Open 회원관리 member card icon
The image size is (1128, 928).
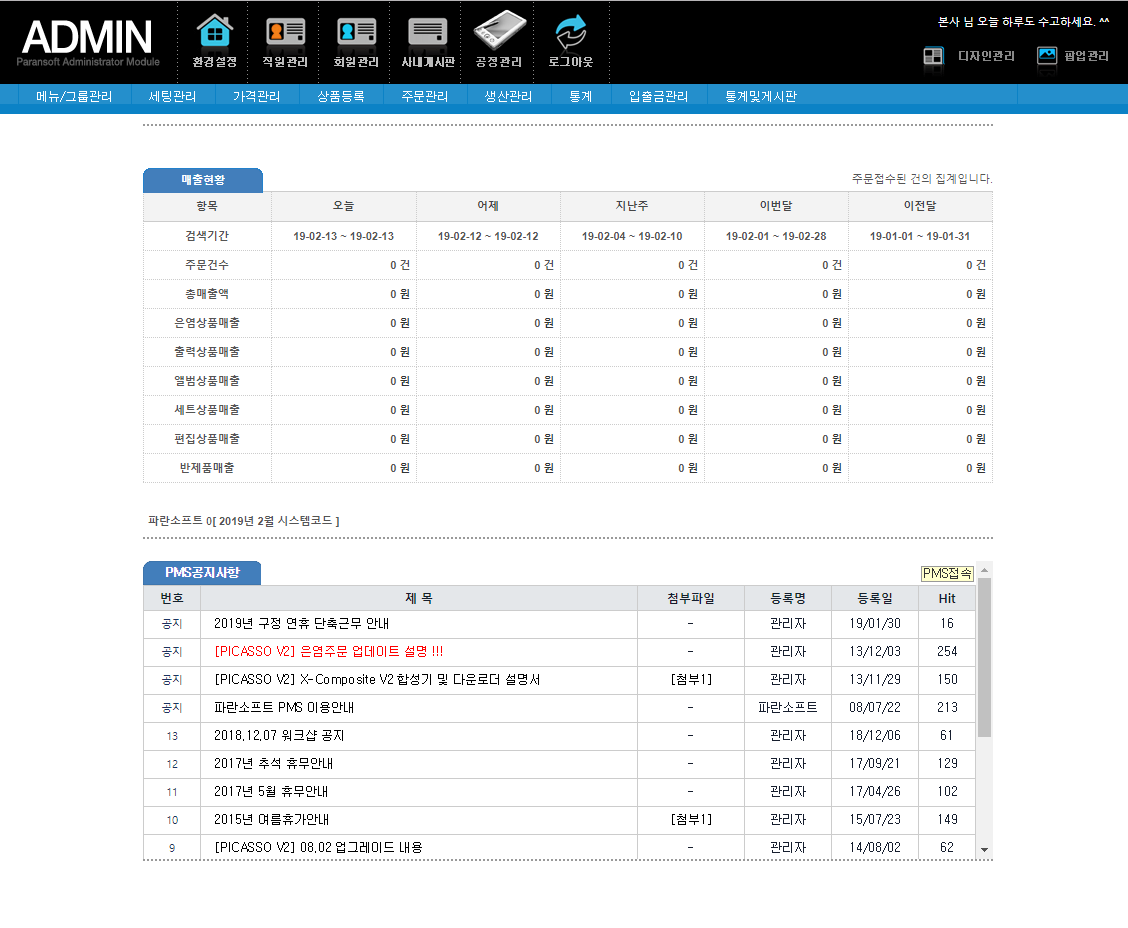pos(355,32)
